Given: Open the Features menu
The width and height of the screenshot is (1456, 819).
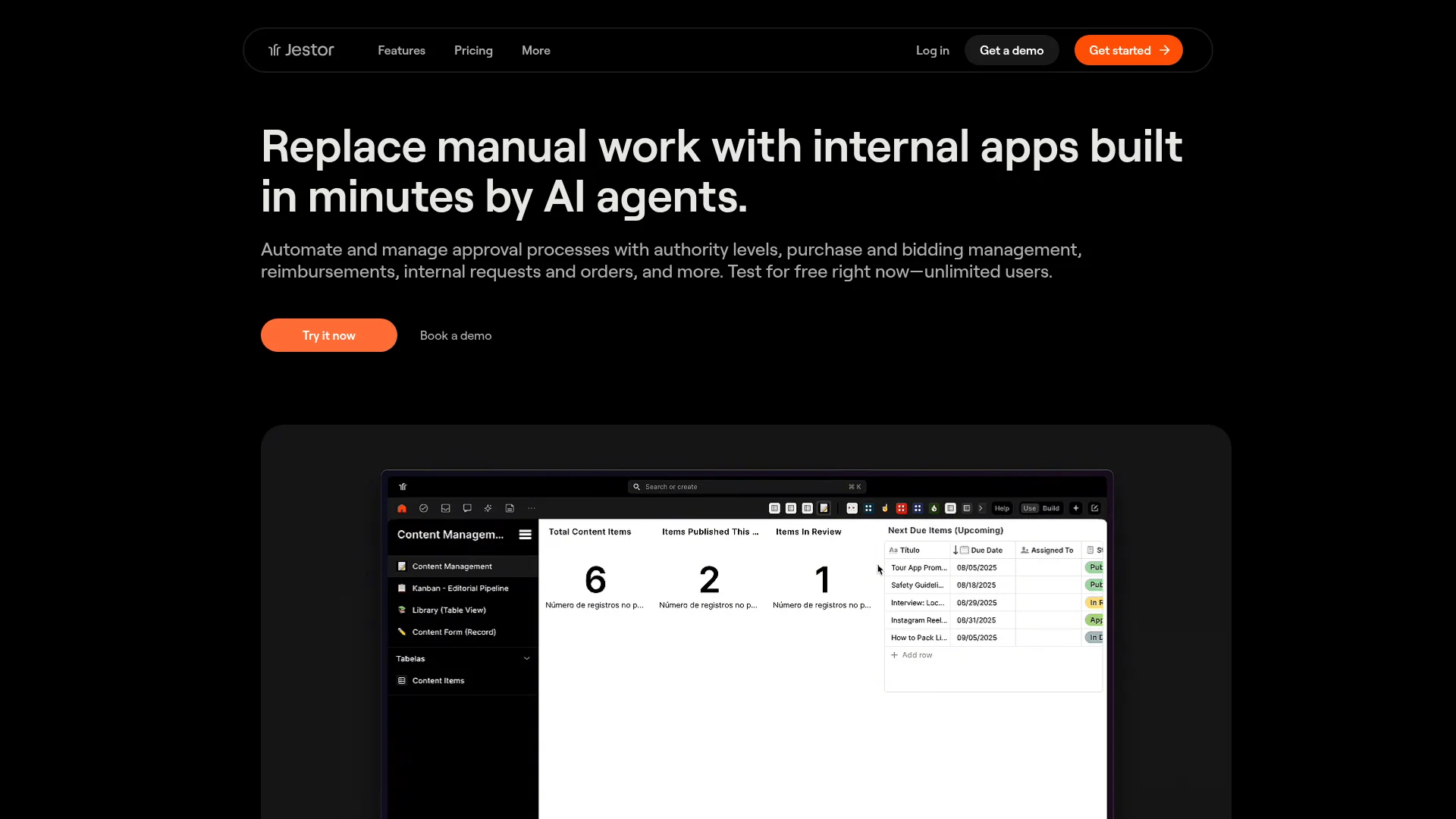Looking at the screenshot, I should (x=401, y=50).
